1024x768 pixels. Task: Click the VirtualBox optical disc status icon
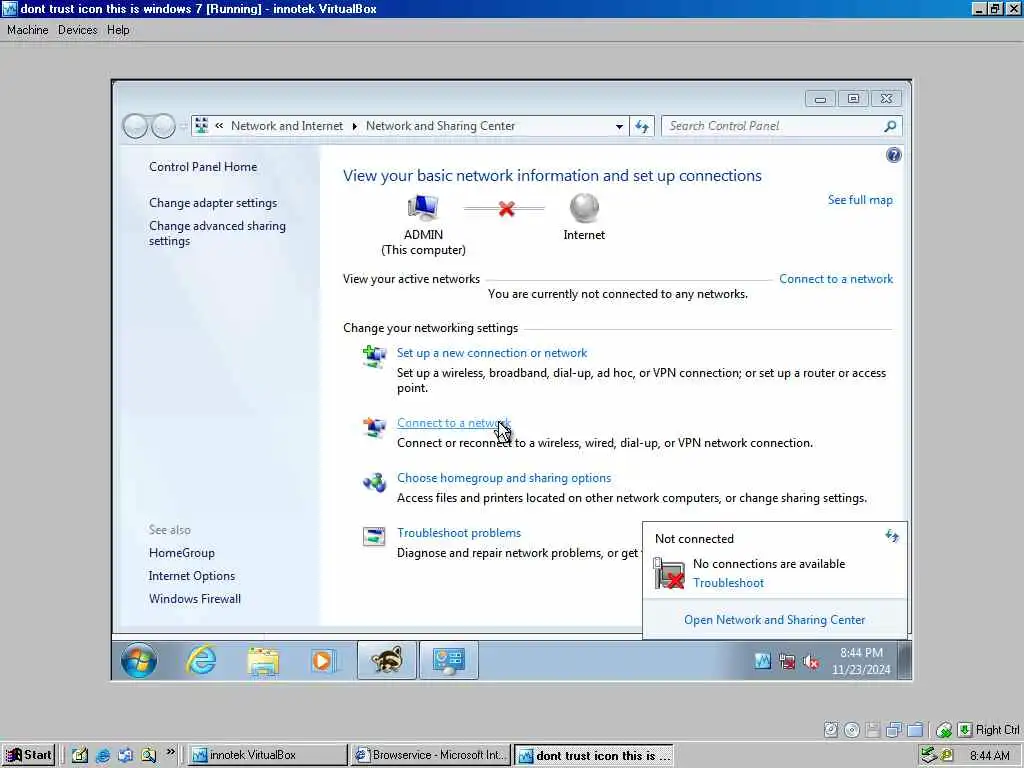coord(852,729)
